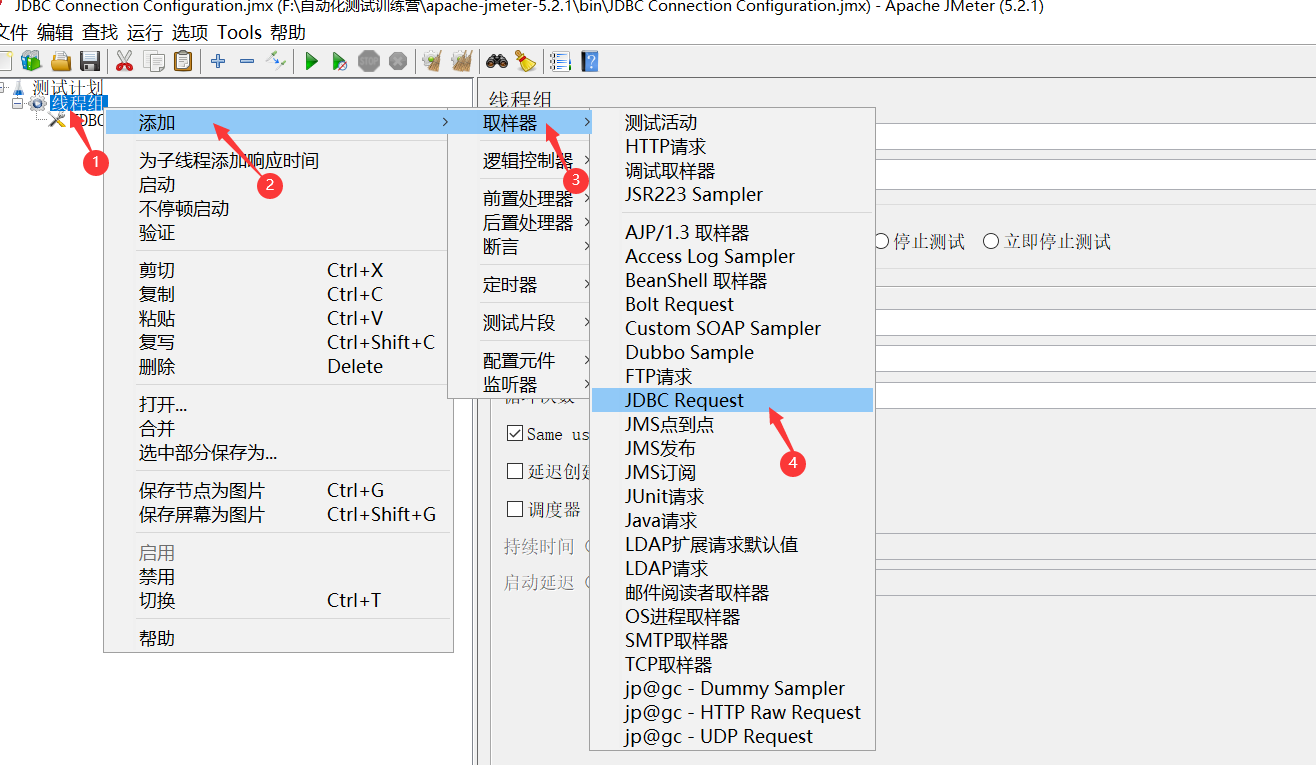Click the flask icon beside 测试计划
The height and width of the screenshot is (765, 1316).
[x=19, y=88]
